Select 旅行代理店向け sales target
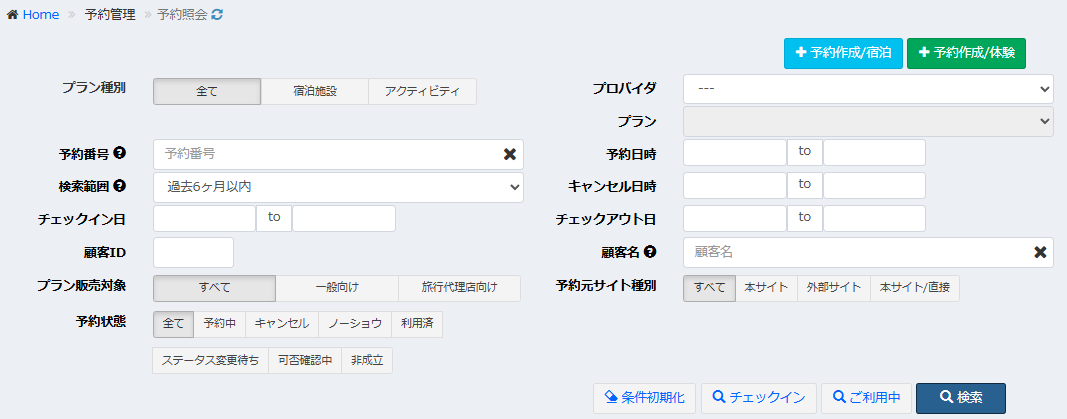 pyautogui.click(x=459, y=288)
